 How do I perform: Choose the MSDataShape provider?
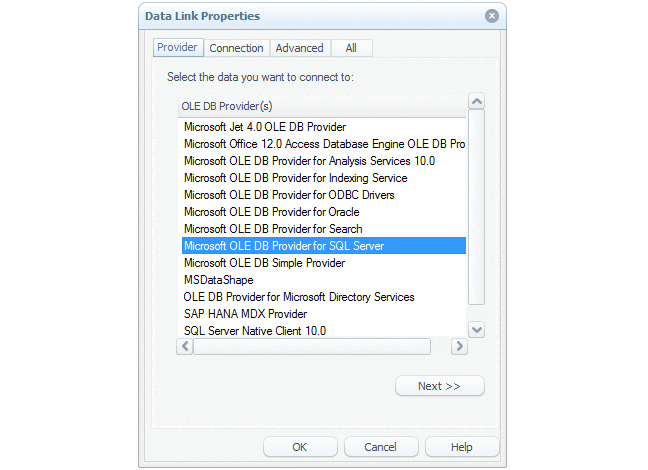pyautogui.click(x=219, y=280)
